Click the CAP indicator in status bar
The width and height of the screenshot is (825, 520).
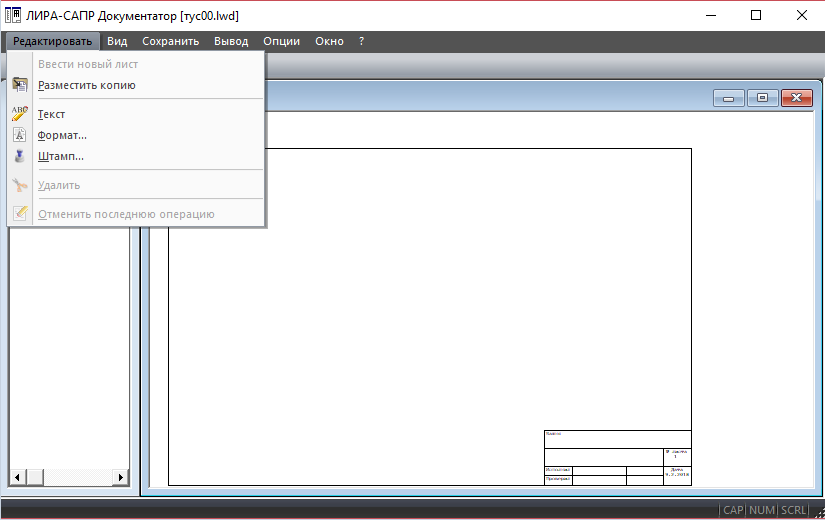pyautogui.click(x=733, y=510)
